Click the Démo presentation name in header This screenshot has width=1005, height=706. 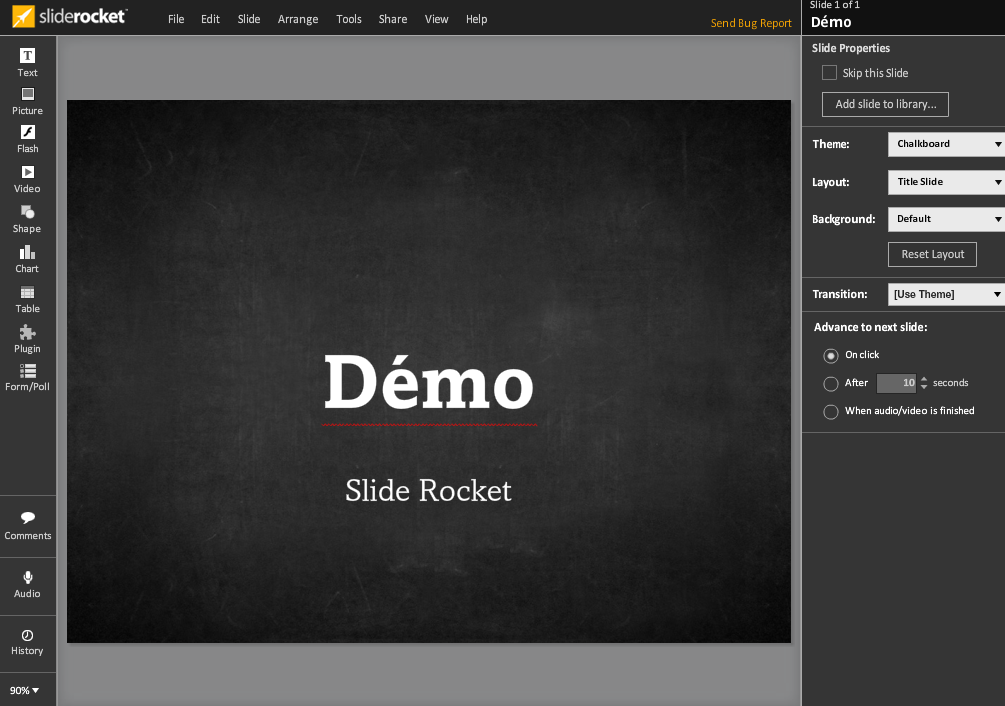coord(831,22)
